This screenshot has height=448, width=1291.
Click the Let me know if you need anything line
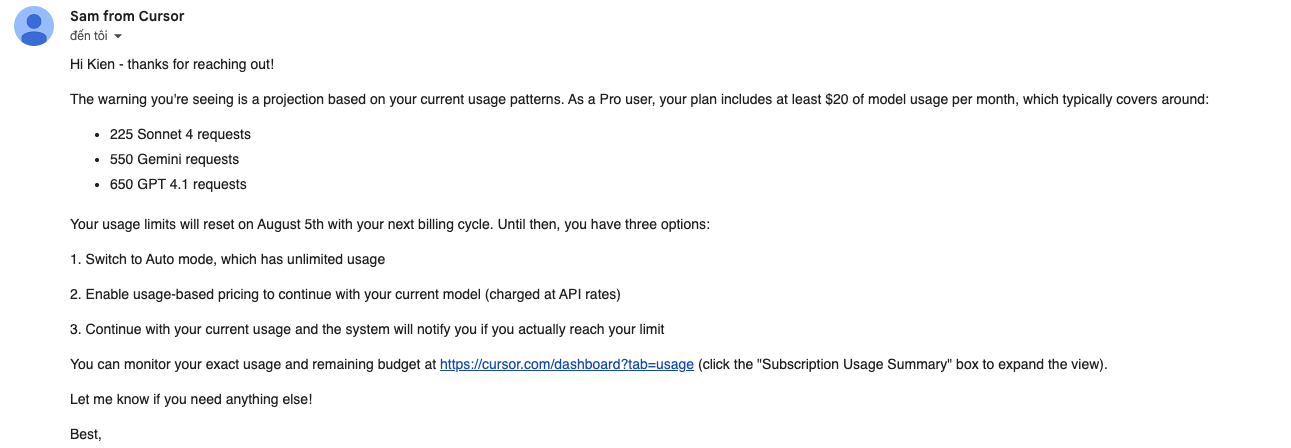[191, 399]
